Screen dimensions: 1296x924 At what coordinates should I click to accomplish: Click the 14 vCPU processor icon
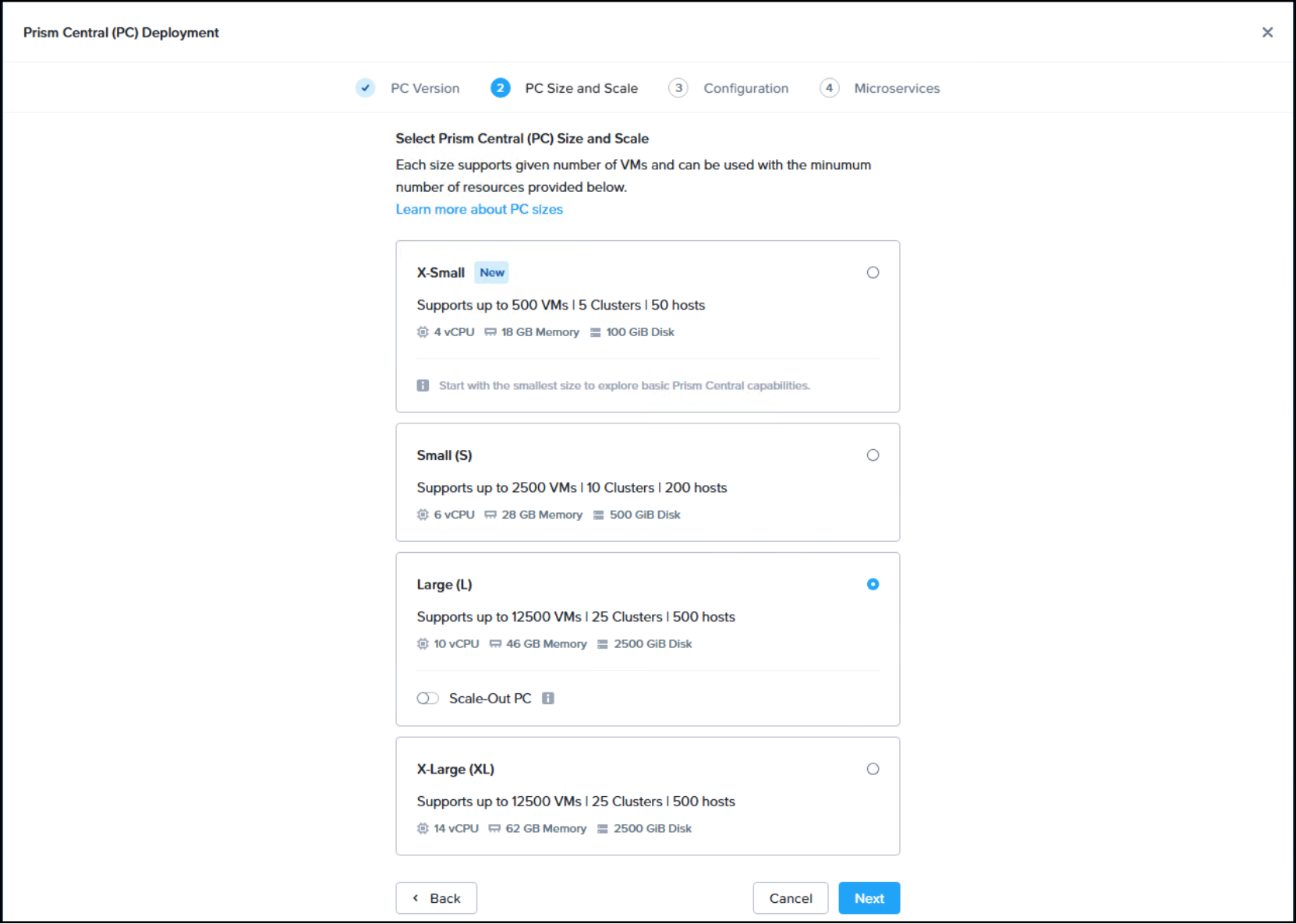click(423, 828)
